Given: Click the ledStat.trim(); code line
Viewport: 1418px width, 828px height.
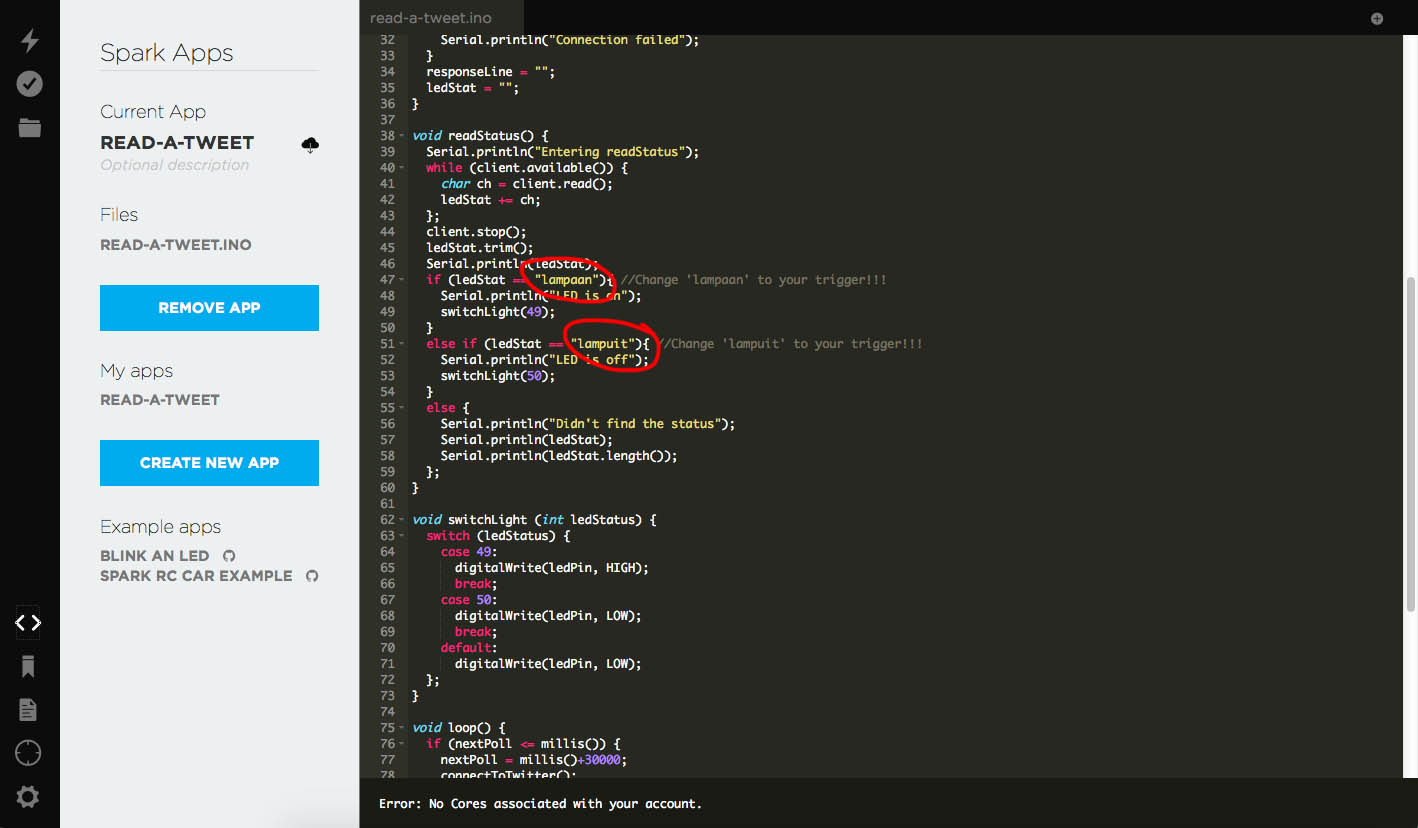Looking at the screenshot, I should pyautogui.click(x=480, y=247).
